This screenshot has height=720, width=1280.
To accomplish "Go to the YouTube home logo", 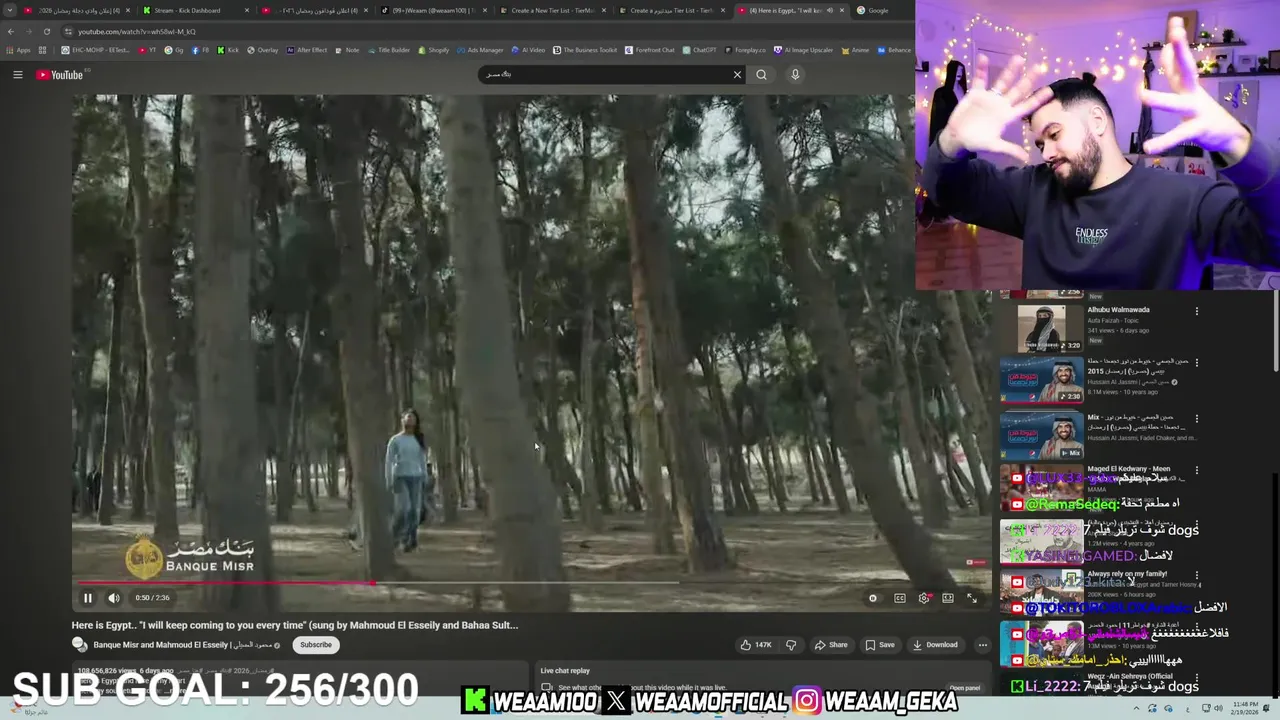I will [60, 75].
